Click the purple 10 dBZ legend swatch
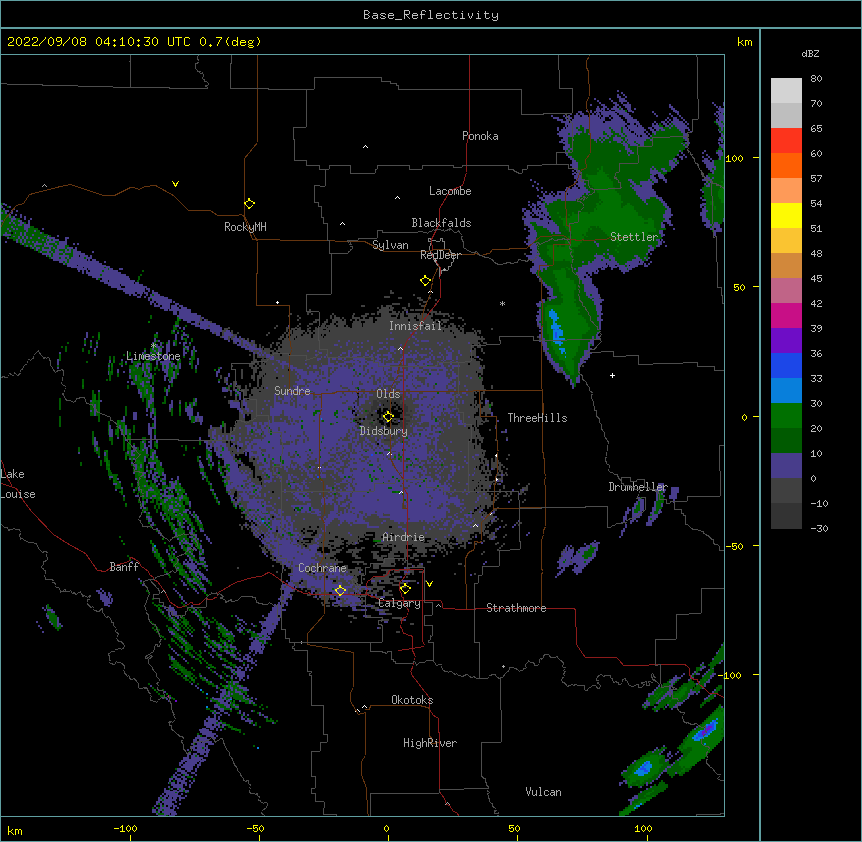 click(786, 466)
